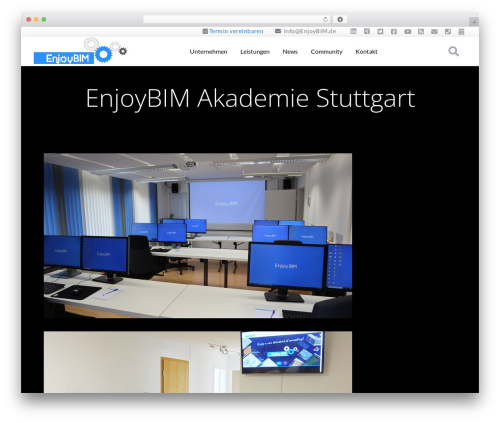The height and width of the screenshot is (423, 500).
Task: Open the classroom photo with blue monitors
Action: pos(198,236)
